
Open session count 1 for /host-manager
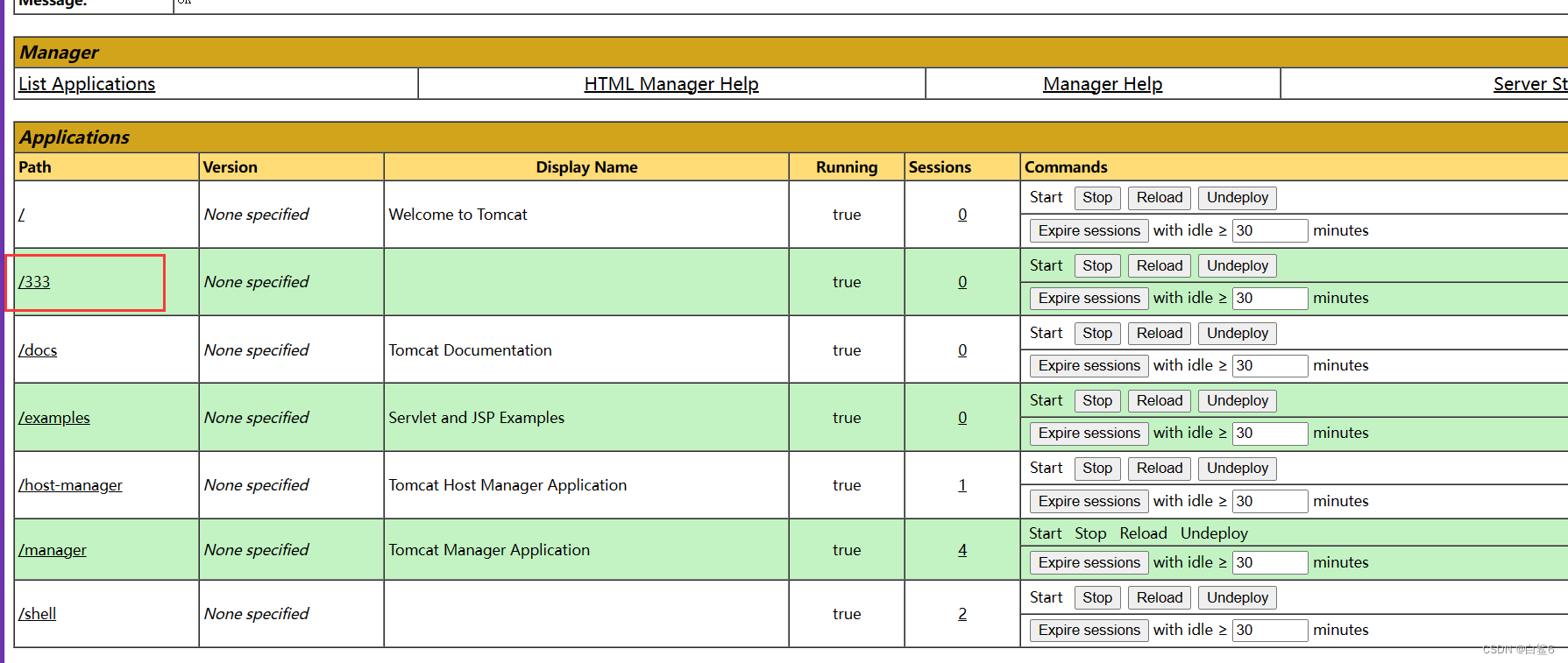click(962, 485)
